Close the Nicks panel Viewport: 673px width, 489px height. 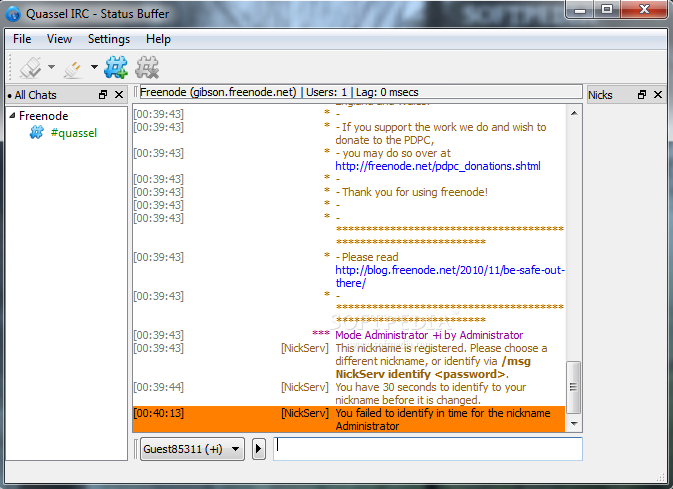[x=658, y=94]
